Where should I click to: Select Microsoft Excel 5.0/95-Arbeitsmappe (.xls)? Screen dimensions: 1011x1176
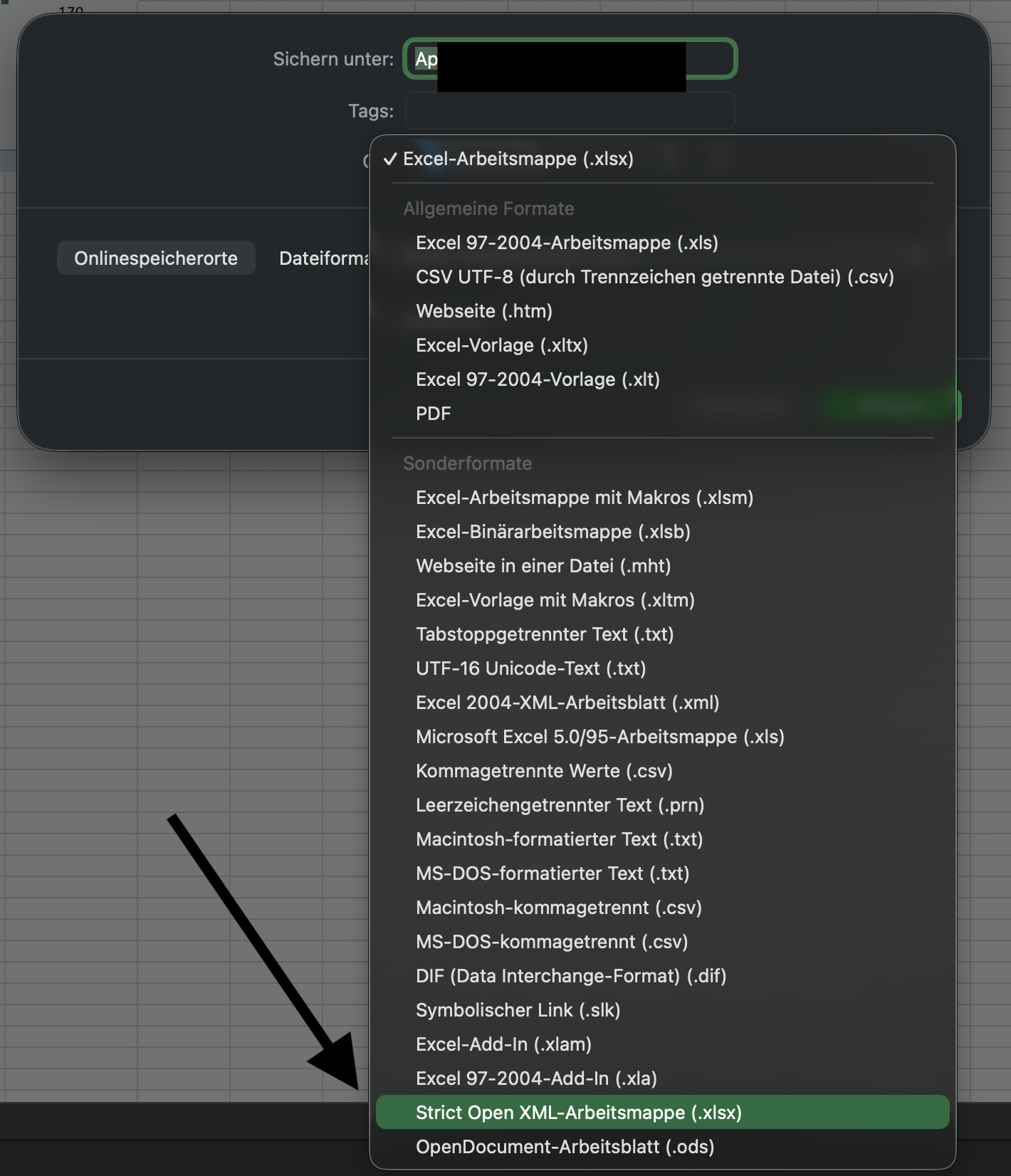point(662,737)
